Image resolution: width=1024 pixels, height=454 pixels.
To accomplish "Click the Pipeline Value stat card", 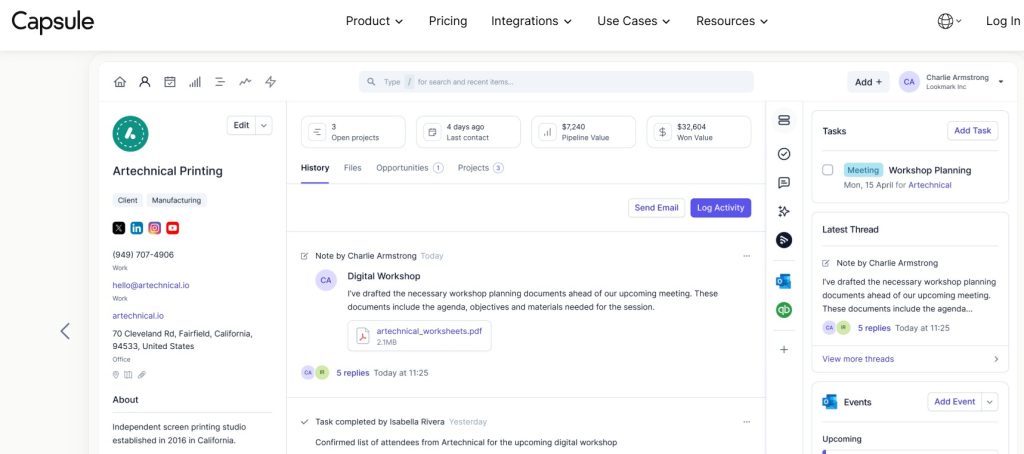I will (583, 132).
